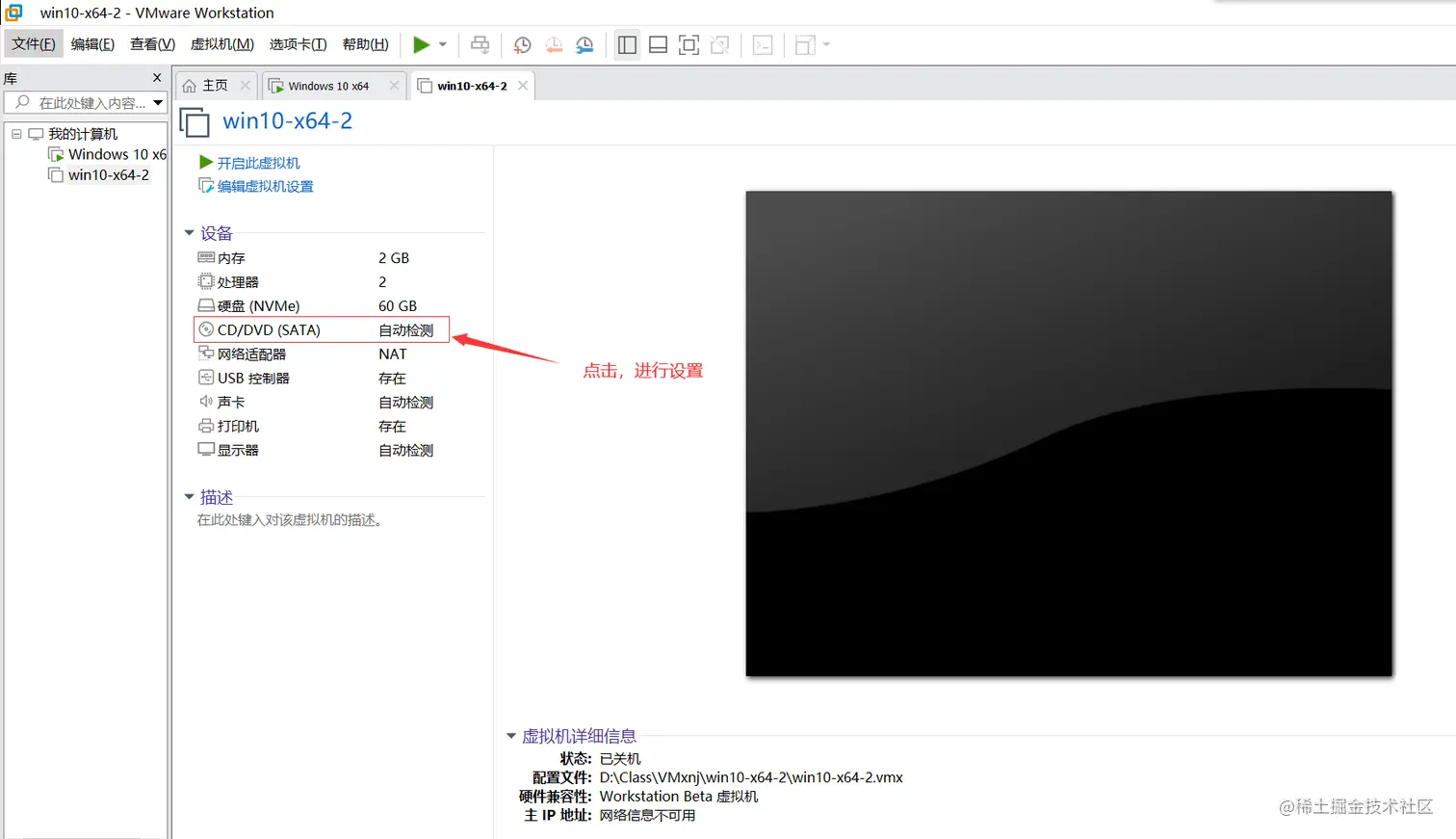Enter full screen mode icon
Image resolution: width=1456 pixels, height=839 pixels.
click(x=689, y=45)
